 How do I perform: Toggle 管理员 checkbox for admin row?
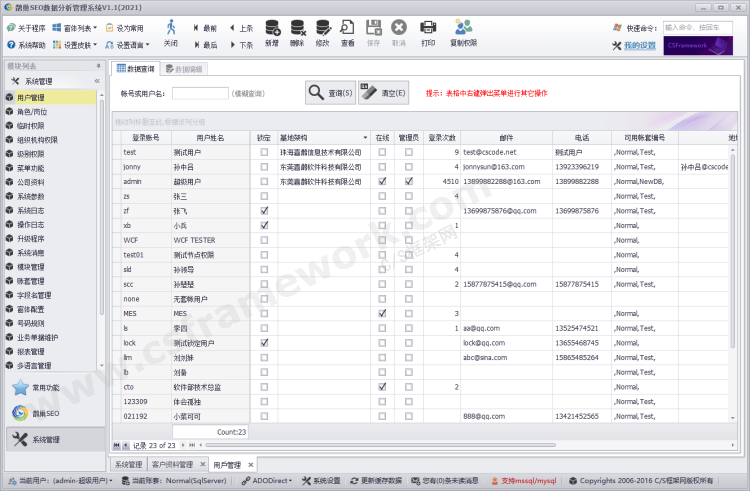pos(408,181)
